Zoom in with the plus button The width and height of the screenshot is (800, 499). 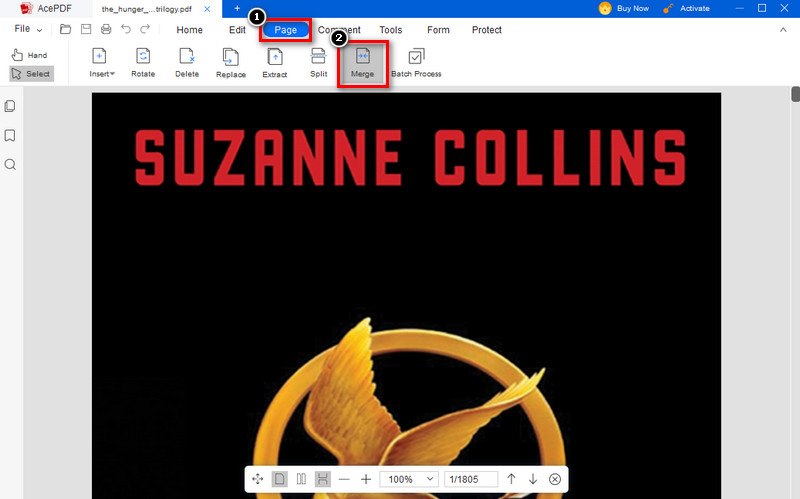[x=366, y=479]
